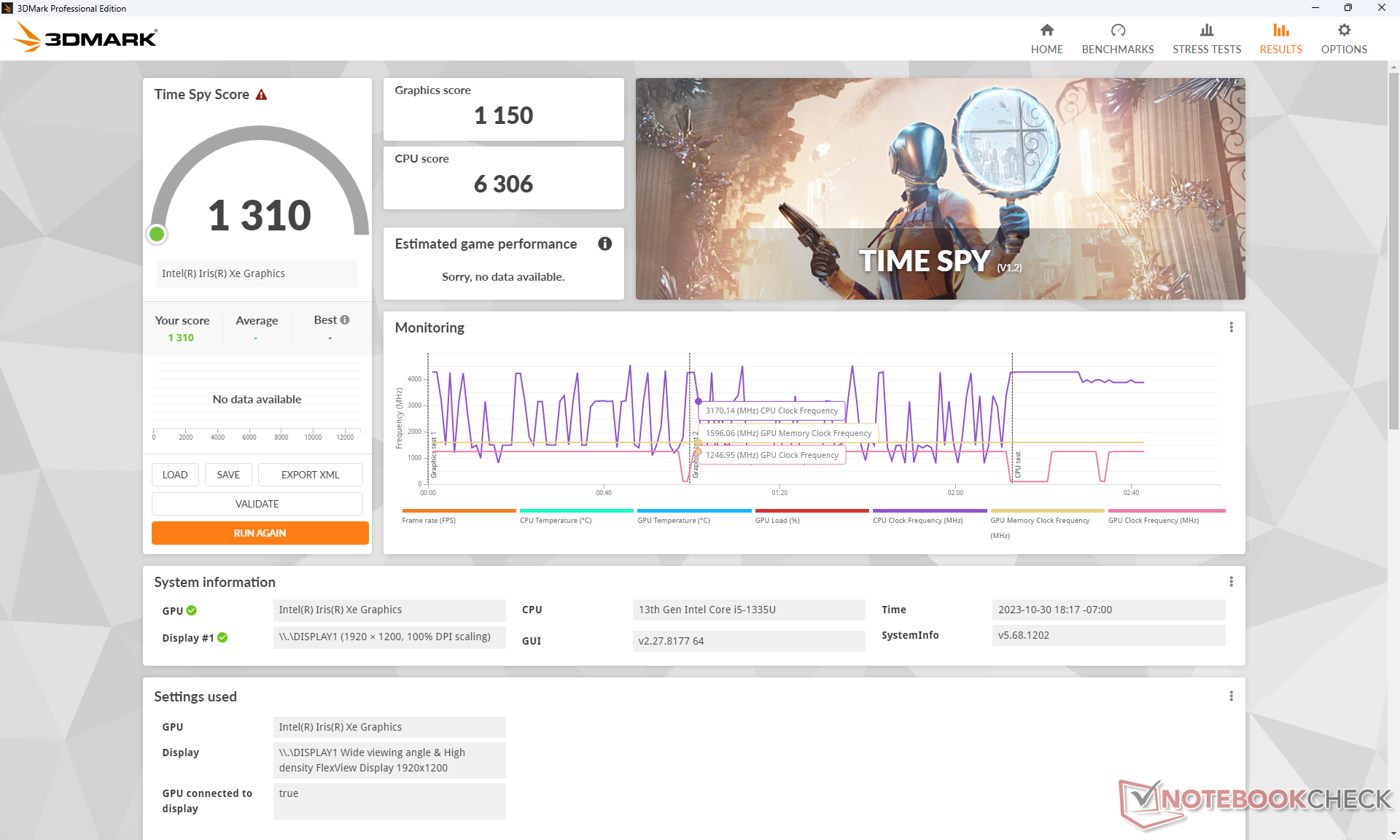
Task: Toggle the Frame rate (FPS) legend entry
Action: 429,520
